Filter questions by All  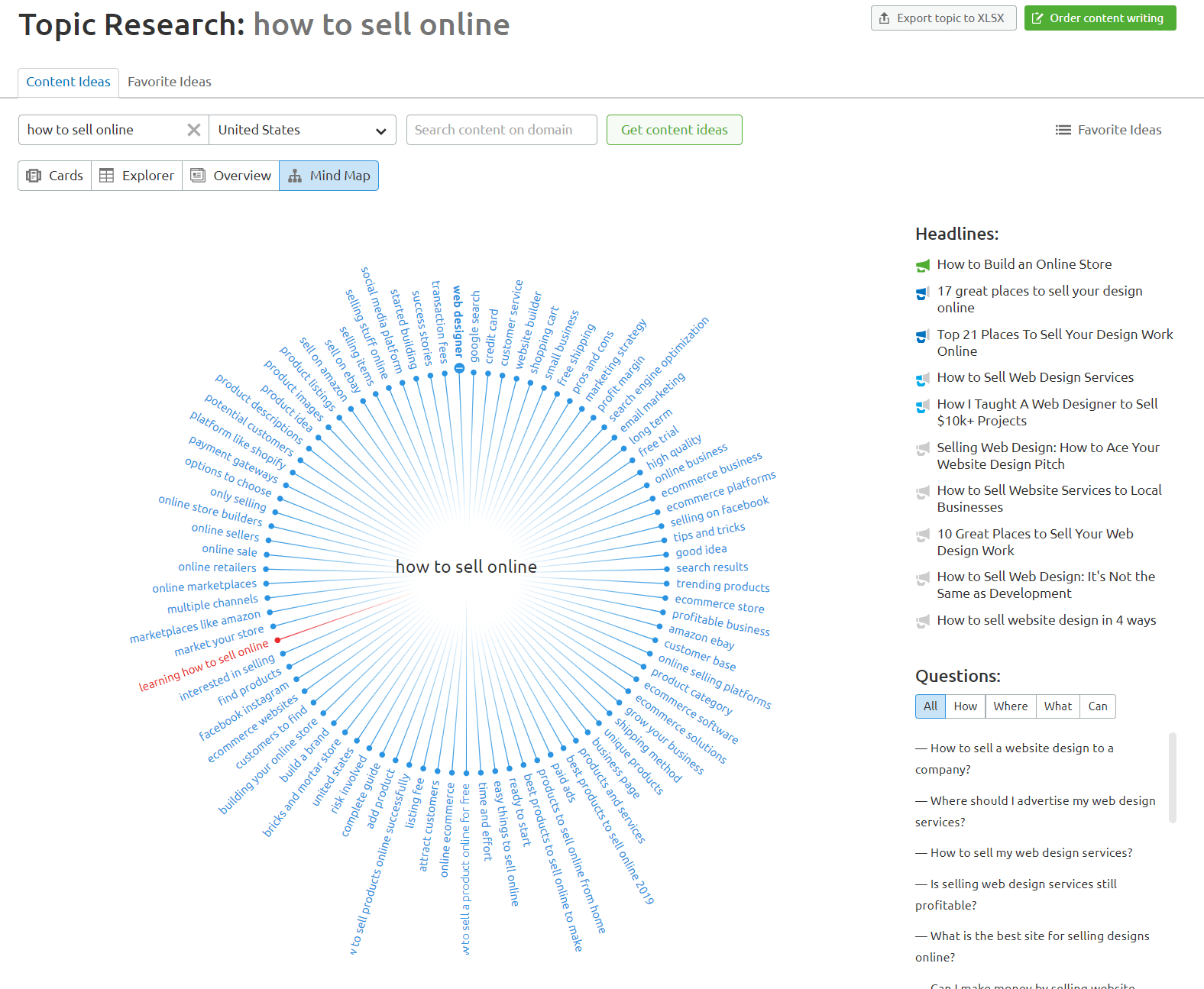coord(931,706)
